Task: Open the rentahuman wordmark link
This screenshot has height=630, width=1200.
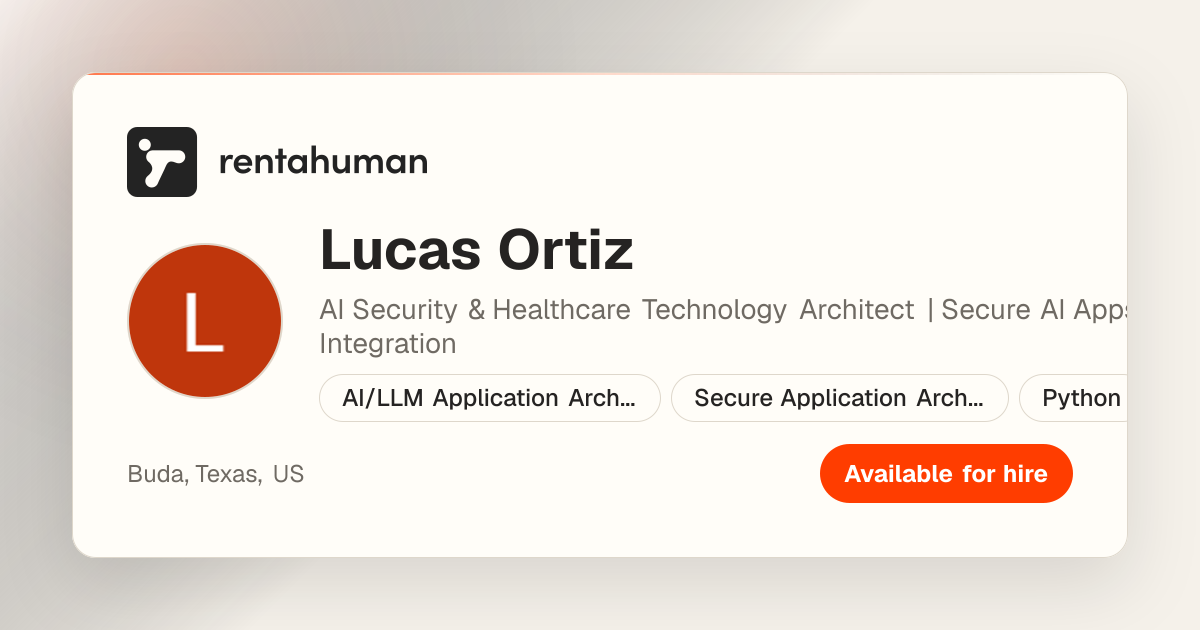Action: point(323,161)
